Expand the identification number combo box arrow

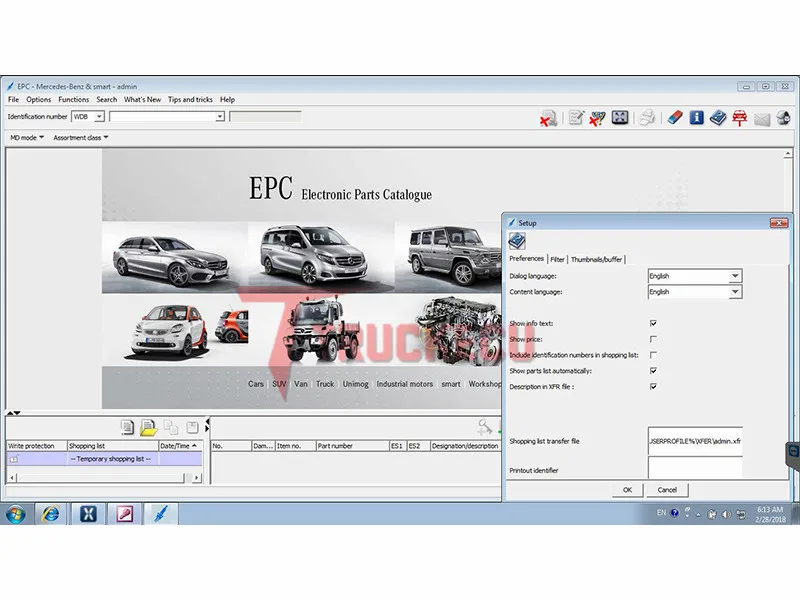tap(219, 117)
